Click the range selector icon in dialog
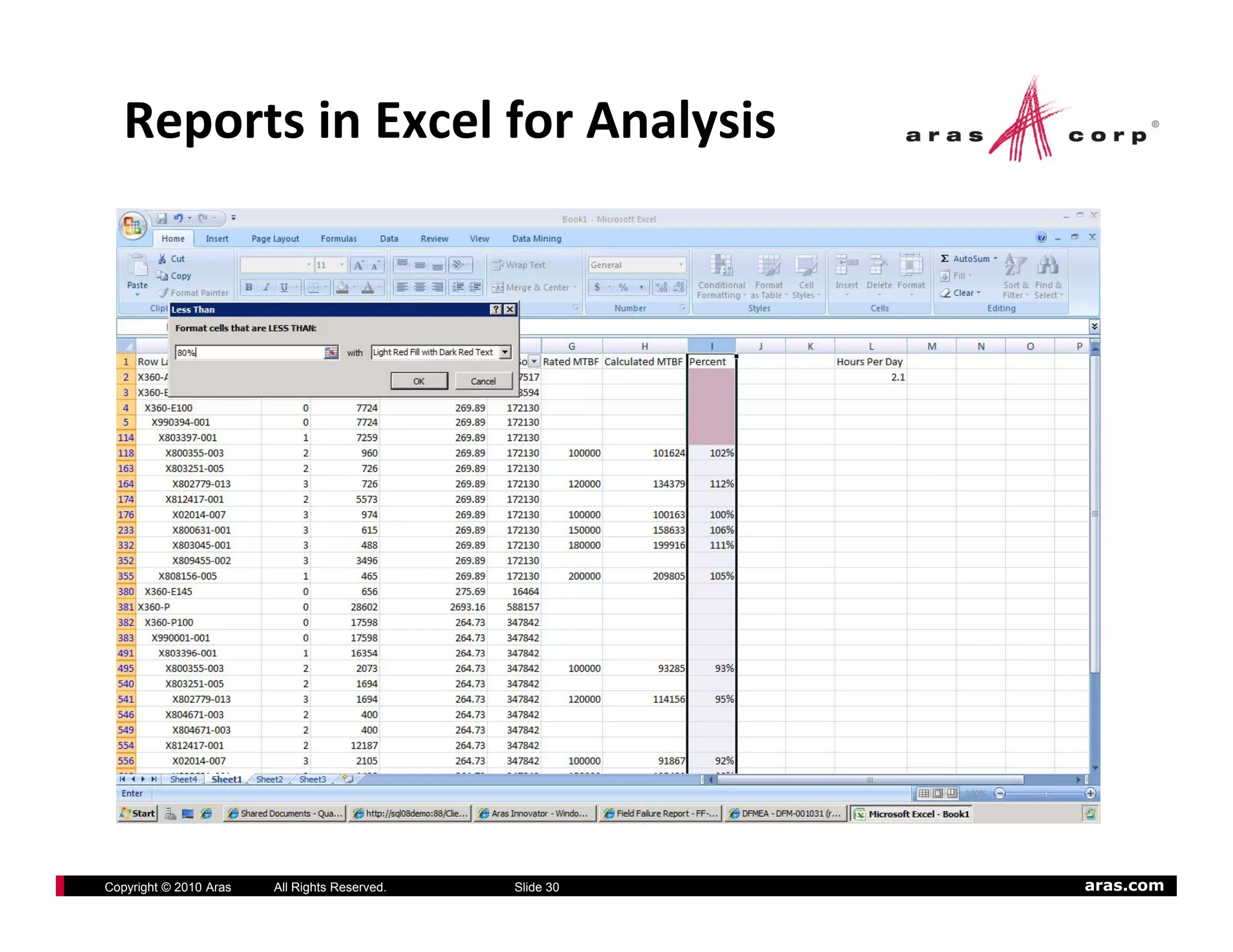Viewport: 1233px width, 952px height. click(331, 353)
